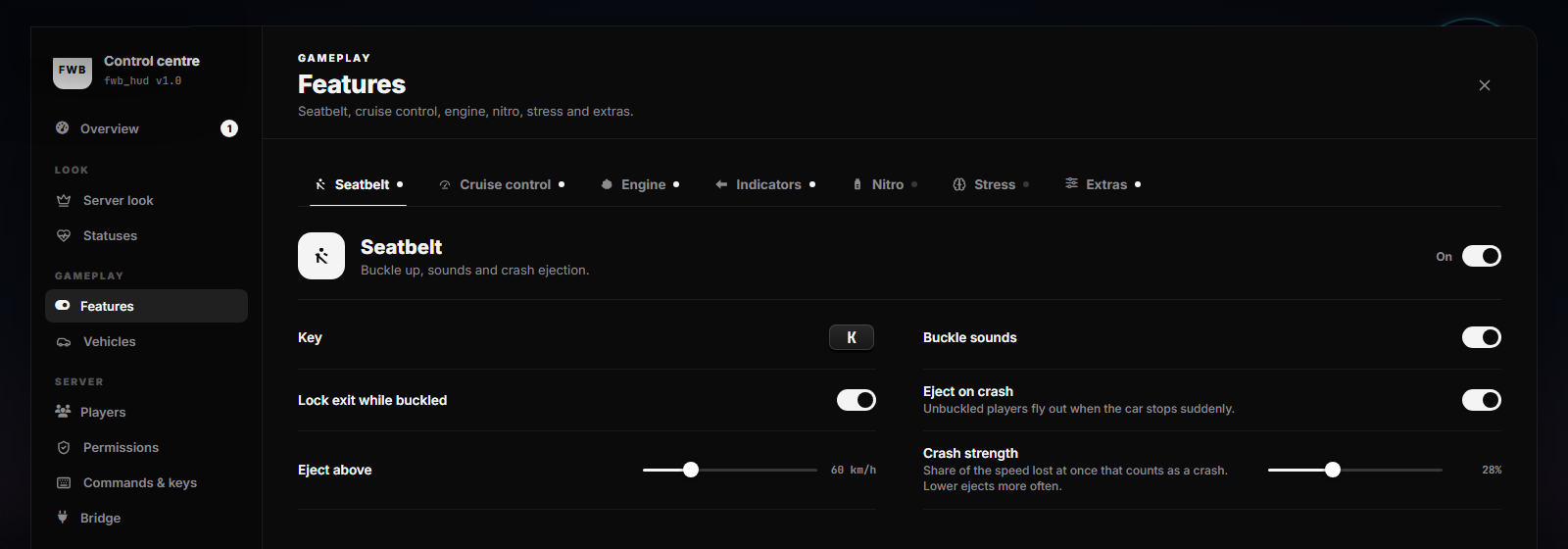Image resolution: width=1568 pixels, height=549 pixels.
Task: Click the Commands & keys keyboard icon
Action: click(64, 482)
